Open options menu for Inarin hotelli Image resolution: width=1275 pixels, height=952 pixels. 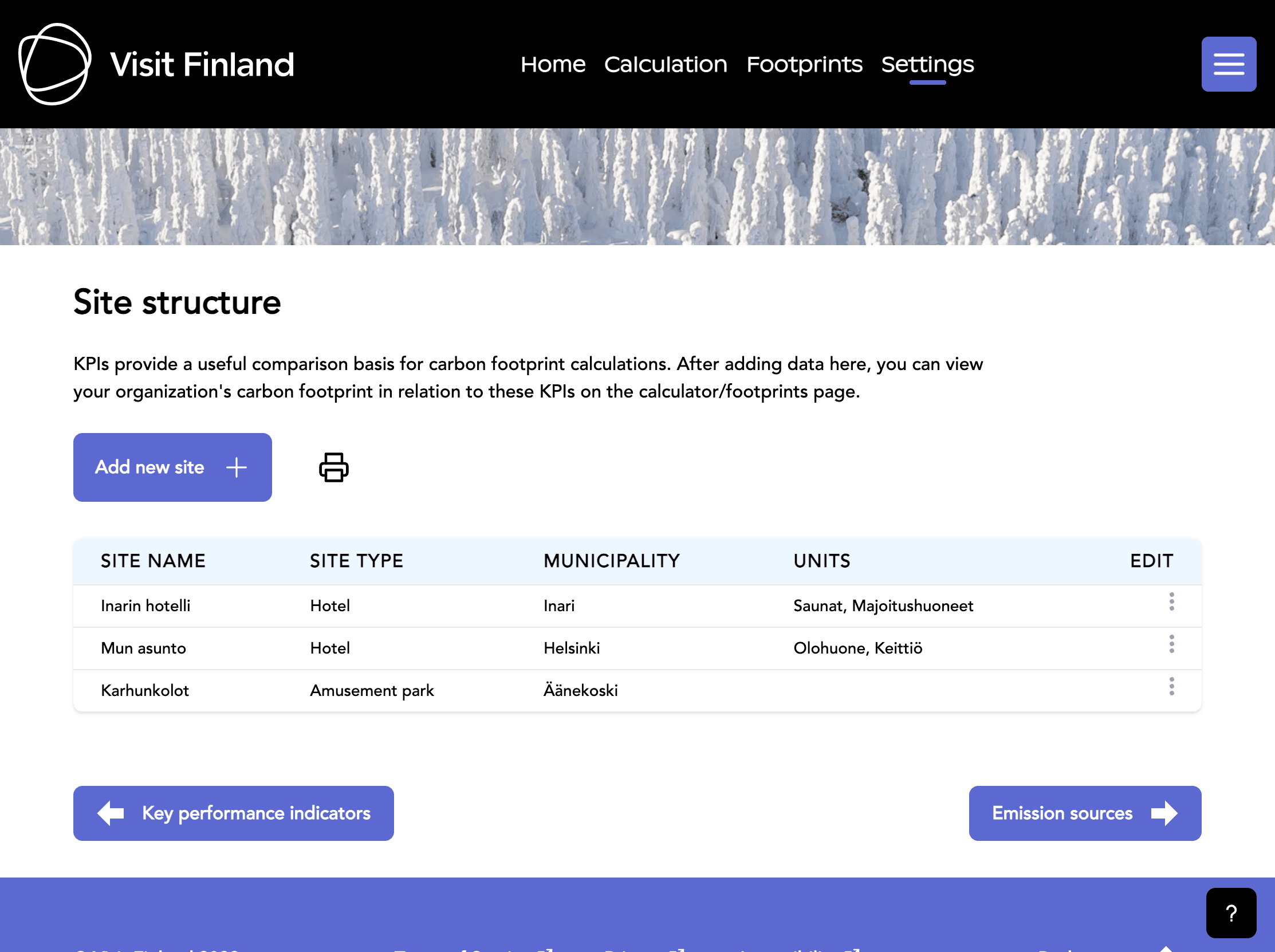tap(1172, 602)
